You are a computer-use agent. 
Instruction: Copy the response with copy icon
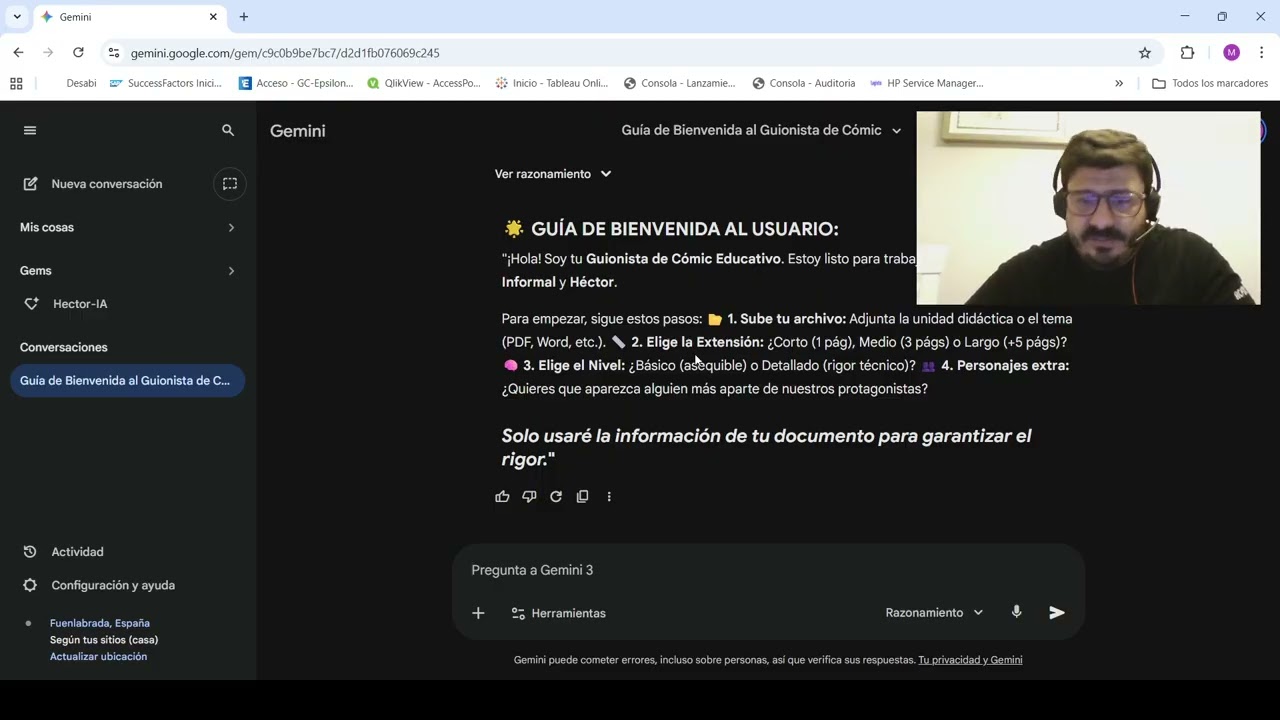coord(583,496)
